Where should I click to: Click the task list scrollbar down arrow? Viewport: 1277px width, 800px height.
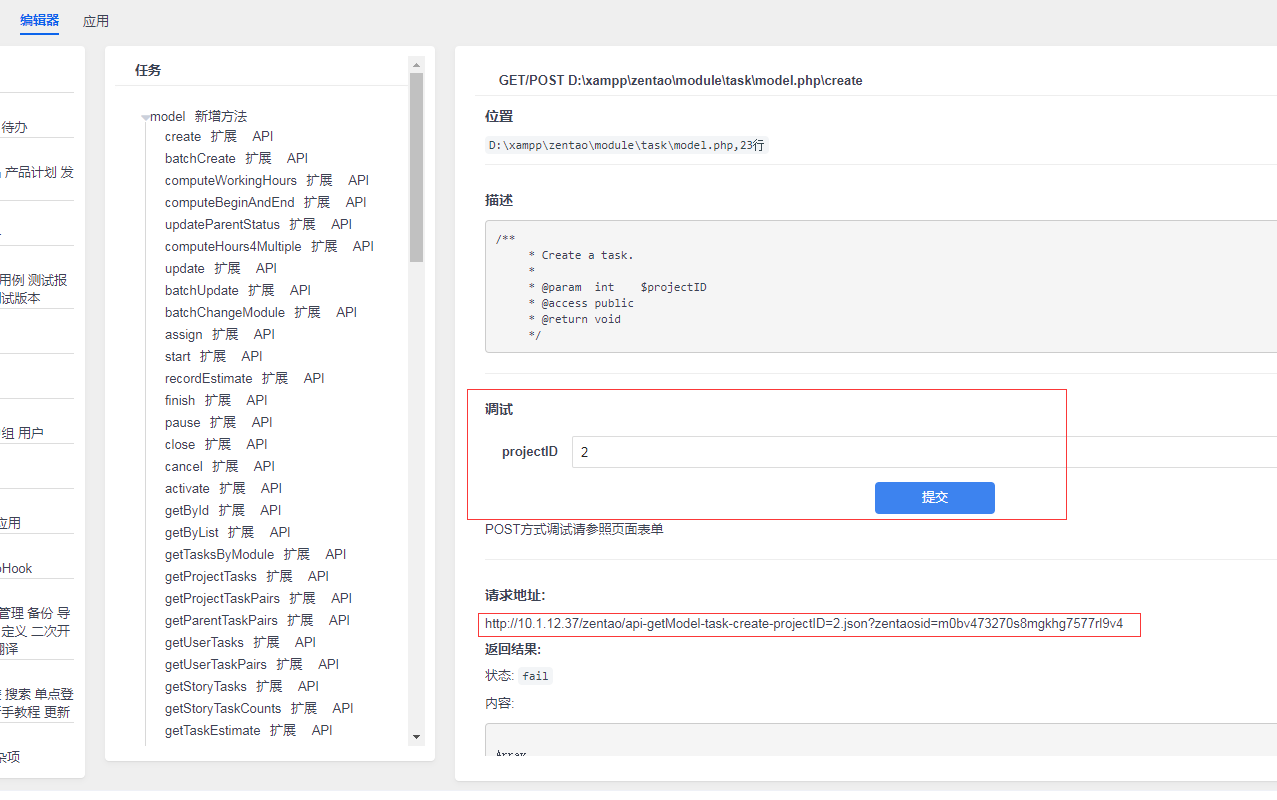(417, 737)
